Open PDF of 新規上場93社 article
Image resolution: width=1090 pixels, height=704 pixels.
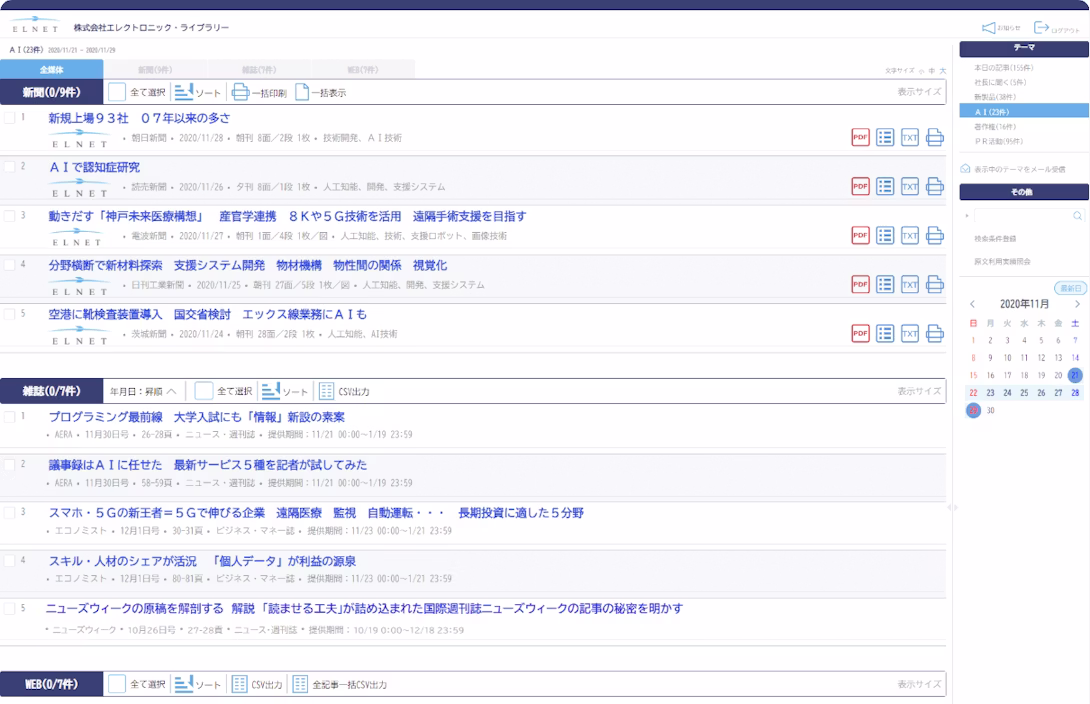(x=860, y=138)
